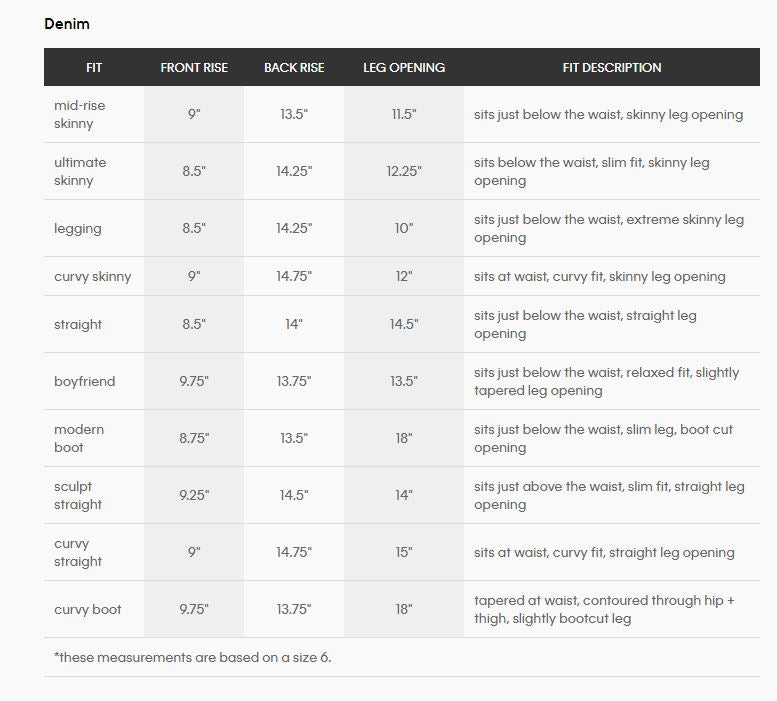
Task: Click sculpt straight's 14.5" back rise value
Action: 294,495
